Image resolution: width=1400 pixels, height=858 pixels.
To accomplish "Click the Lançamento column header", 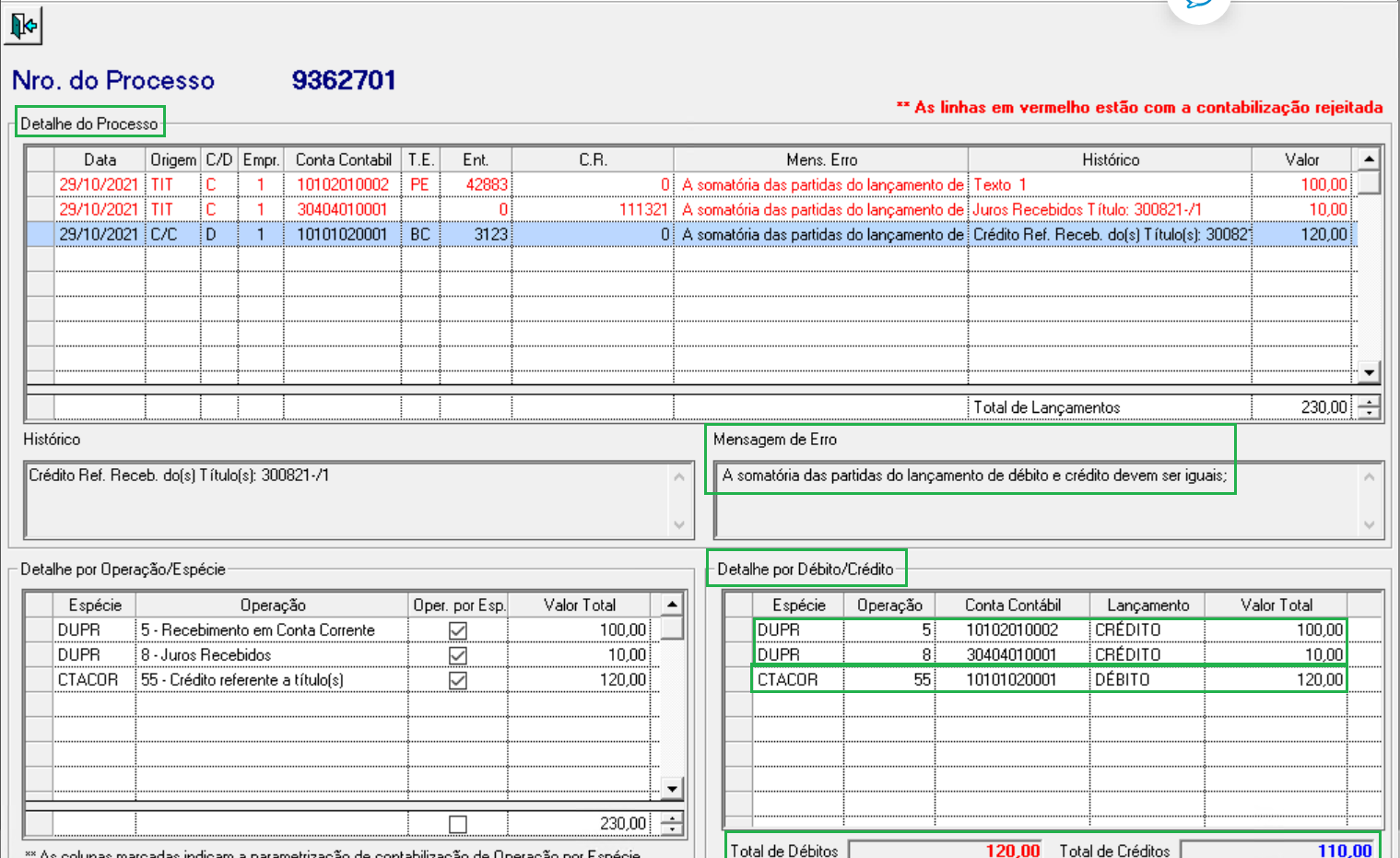I will [1147, 605].
